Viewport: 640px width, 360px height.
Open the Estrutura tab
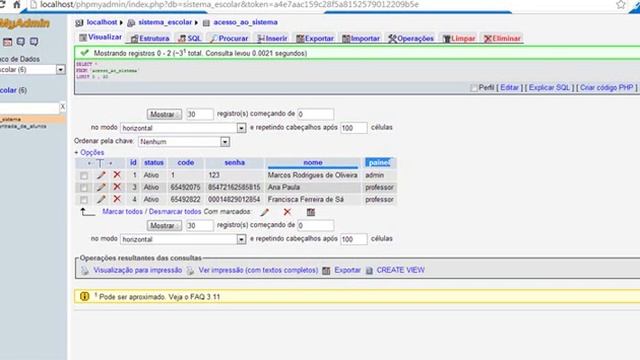coord(150,38)
